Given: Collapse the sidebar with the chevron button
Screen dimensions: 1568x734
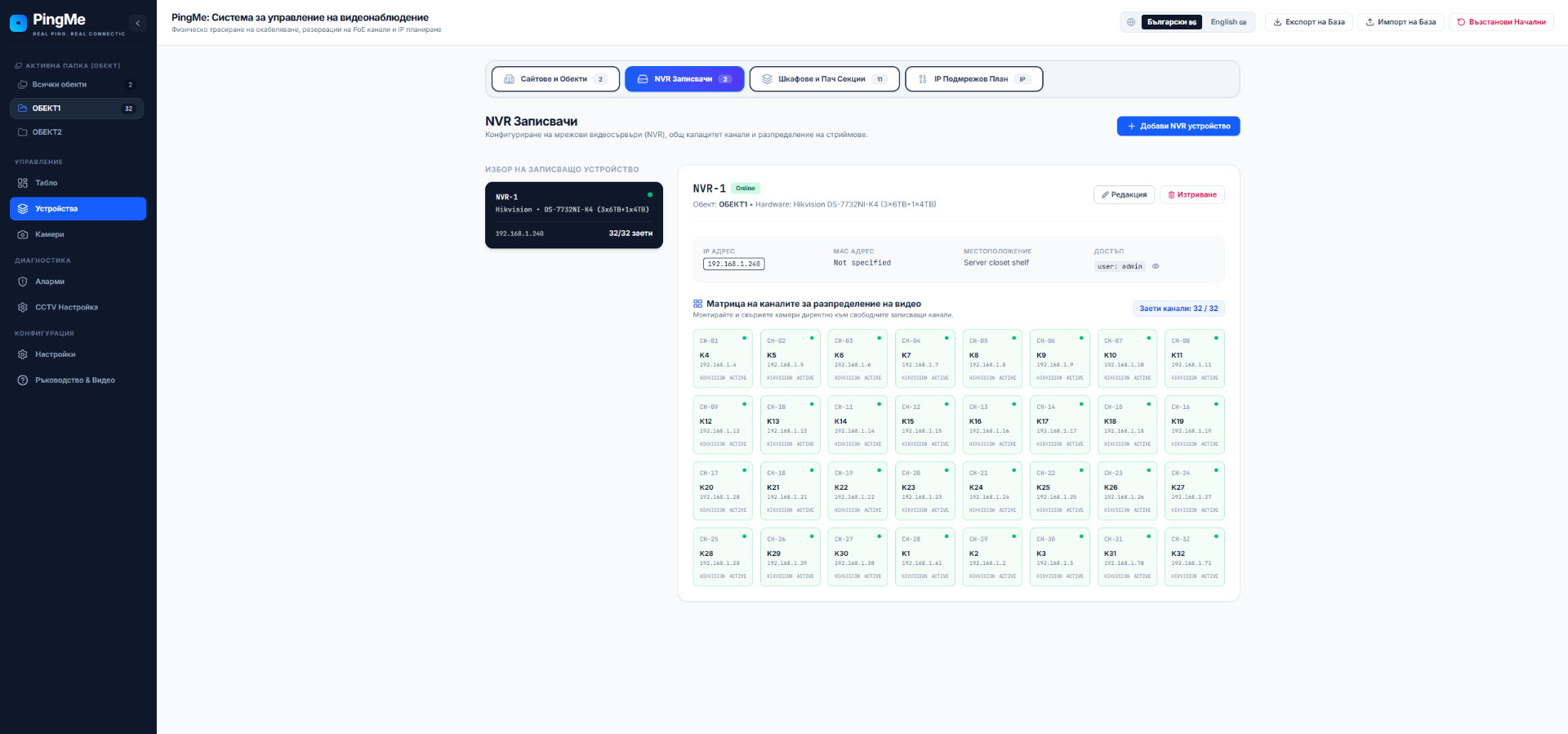Looking at the screenshot, I should [138, 23].
